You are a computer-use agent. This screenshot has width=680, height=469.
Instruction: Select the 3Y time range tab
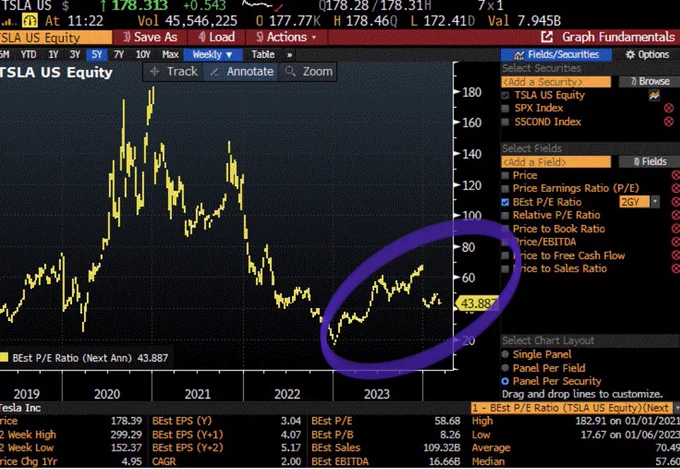click(75, 55)
